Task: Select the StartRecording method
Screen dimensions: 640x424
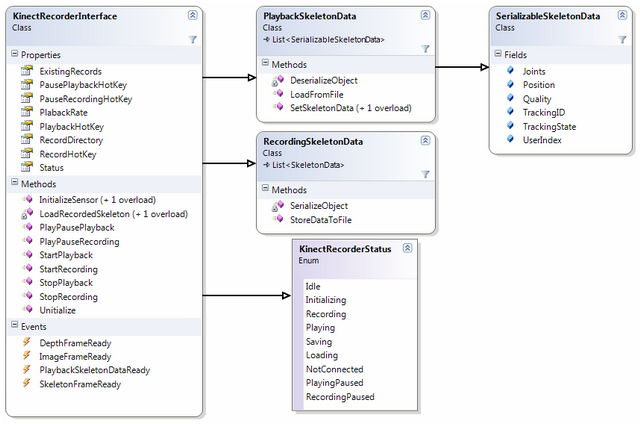Action: coord(69,269)
